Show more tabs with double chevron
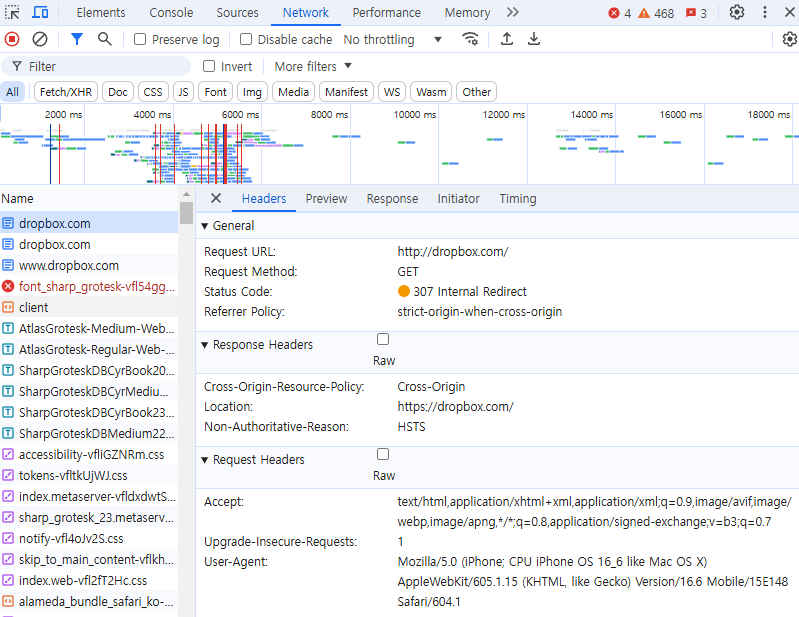This screenshot has width=799, height=617. [513, 12]
